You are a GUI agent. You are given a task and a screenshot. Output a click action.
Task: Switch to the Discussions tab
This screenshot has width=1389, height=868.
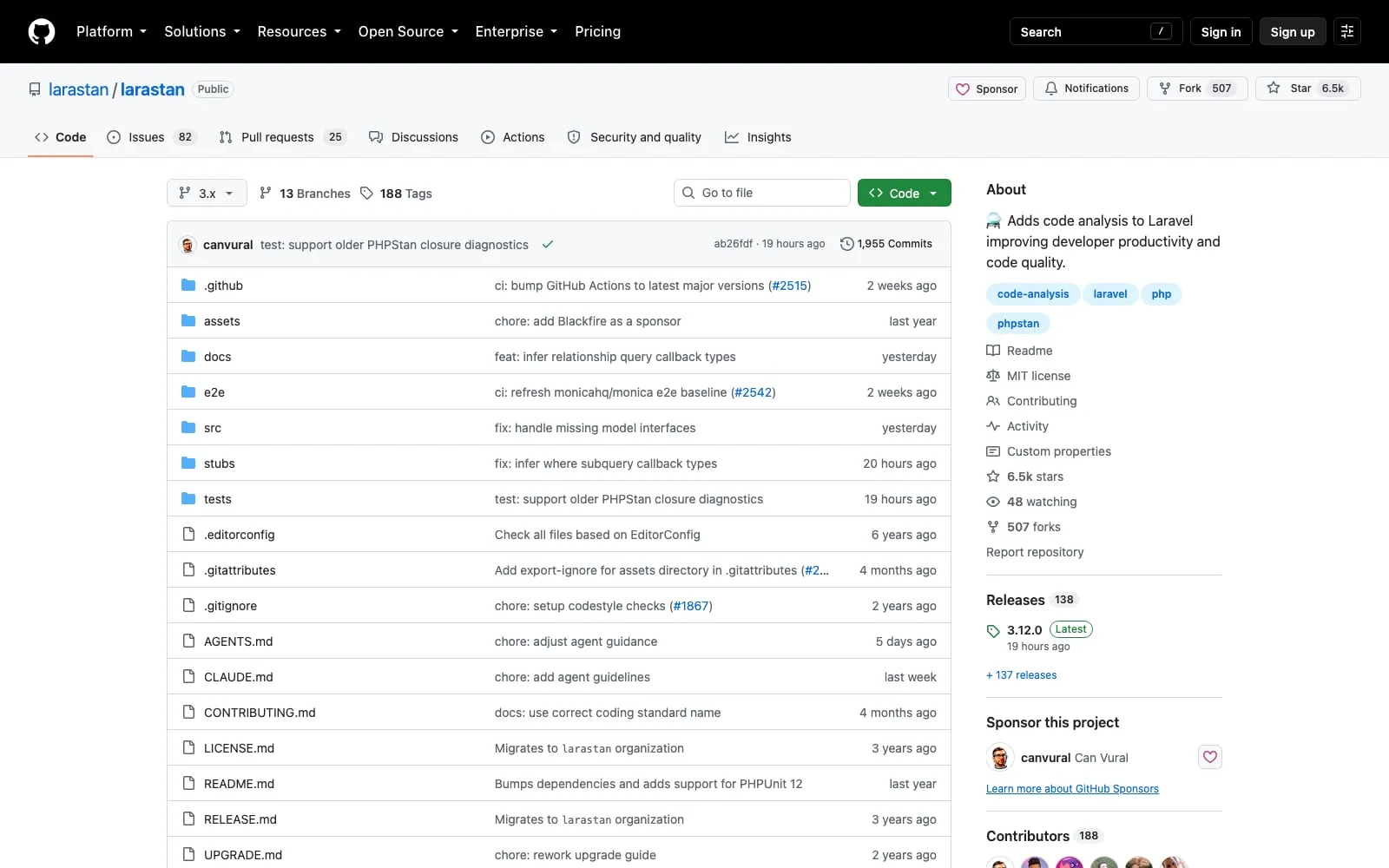[413, 137]
